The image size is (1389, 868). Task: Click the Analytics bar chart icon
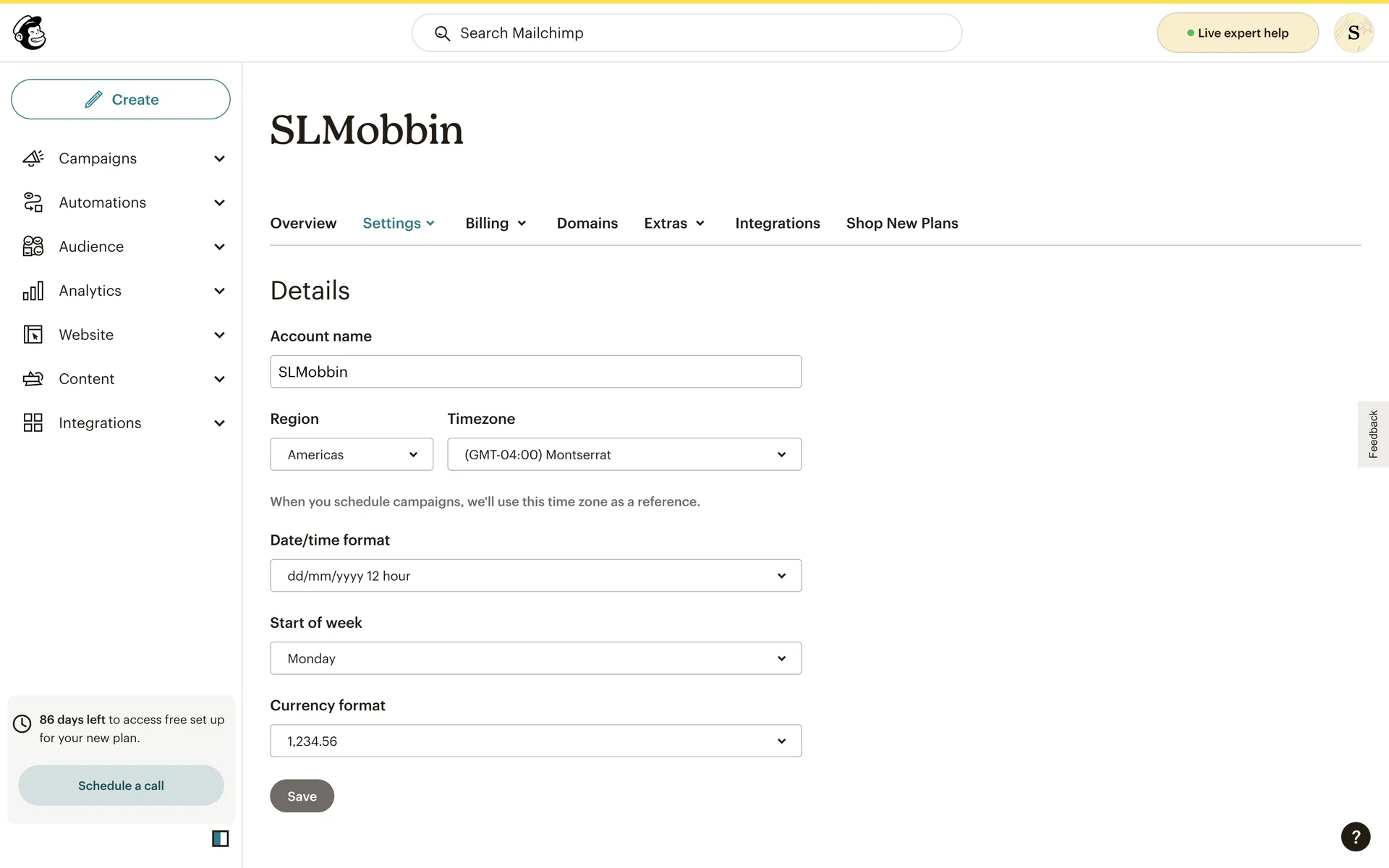(33, 291)
